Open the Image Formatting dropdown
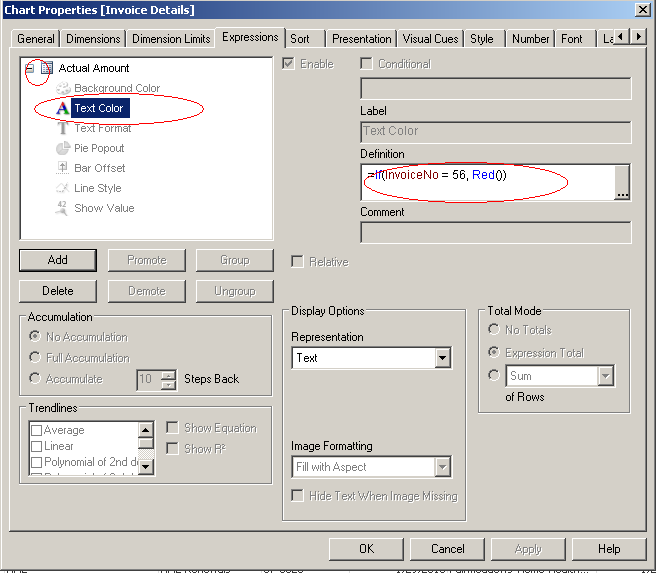This screenshot has width=656, height=573. (x=443, y=467)
